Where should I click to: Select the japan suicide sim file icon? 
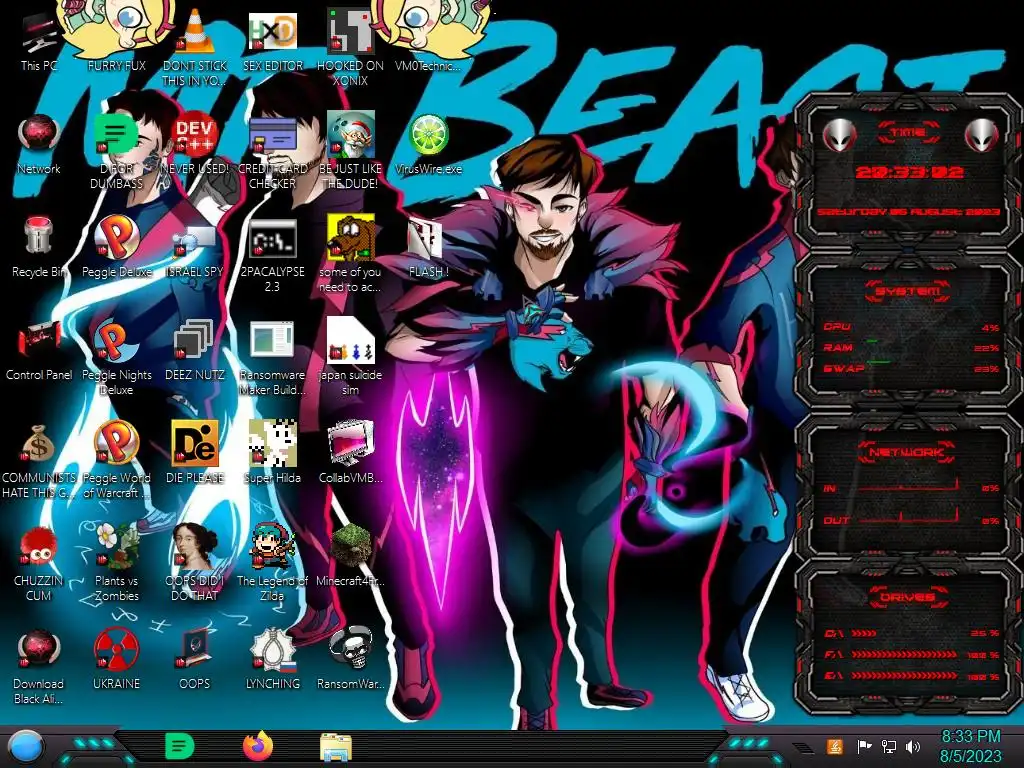pos(350,340)
